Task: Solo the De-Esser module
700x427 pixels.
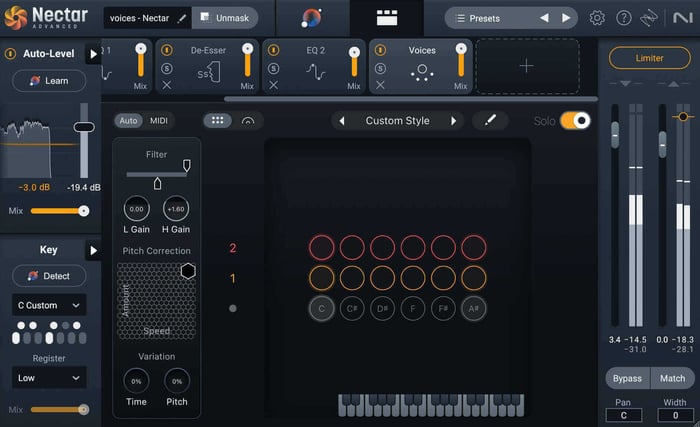Action: (x=167, y=68)
